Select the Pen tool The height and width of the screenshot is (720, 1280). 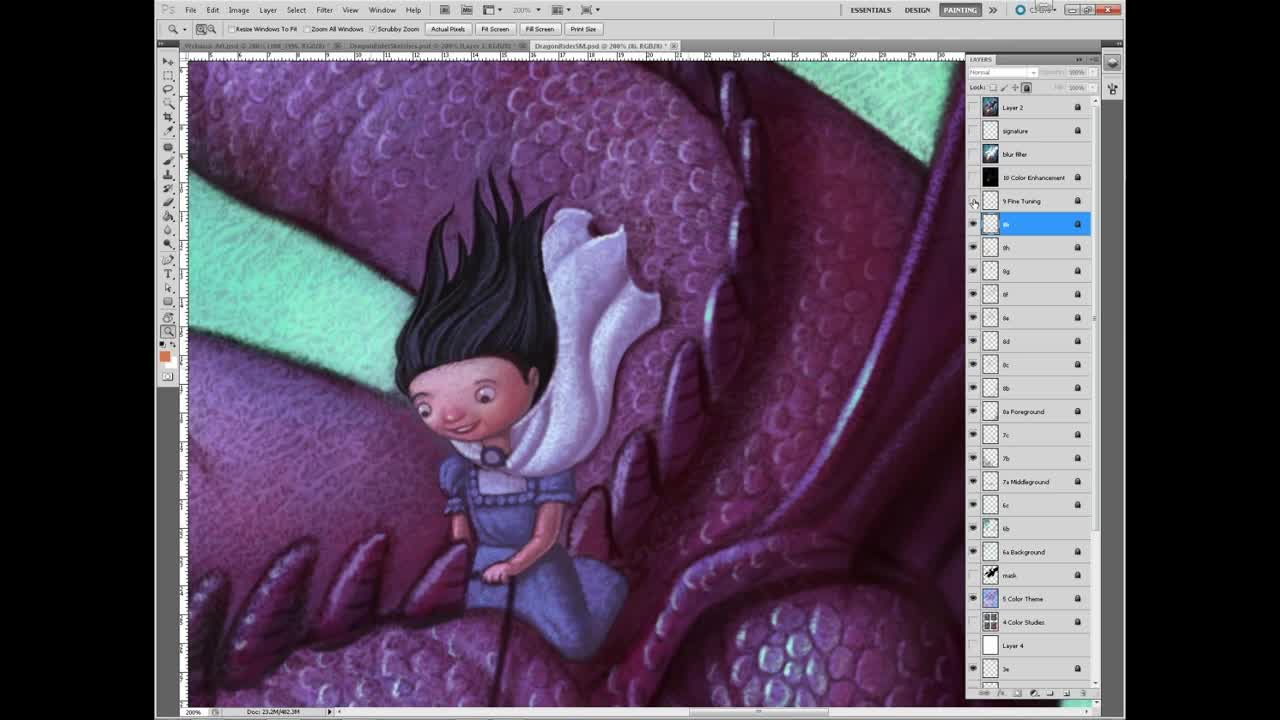(x=168, y=261)
